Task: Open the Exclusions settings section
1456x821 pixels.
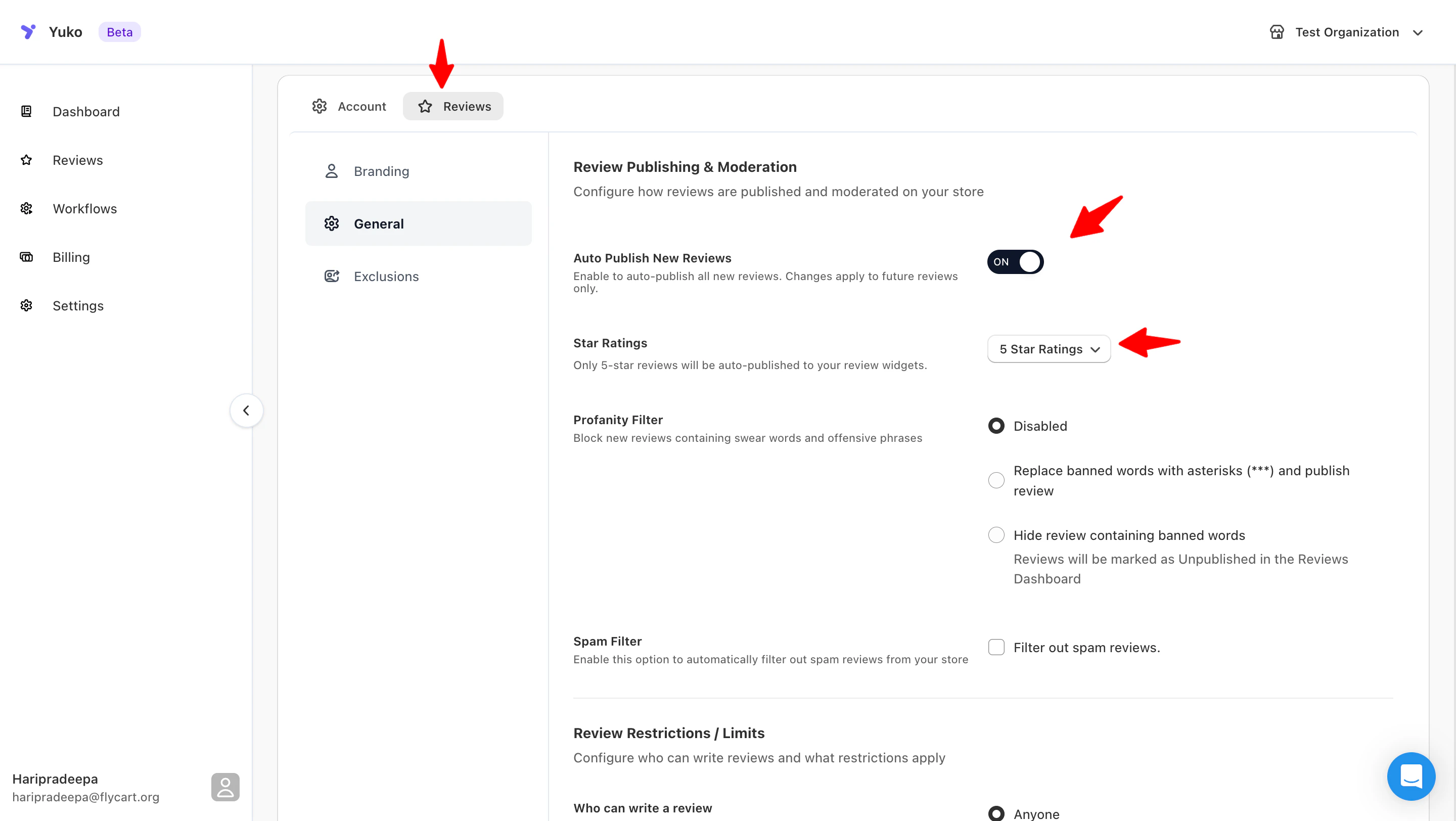Action: coord(386,277)
